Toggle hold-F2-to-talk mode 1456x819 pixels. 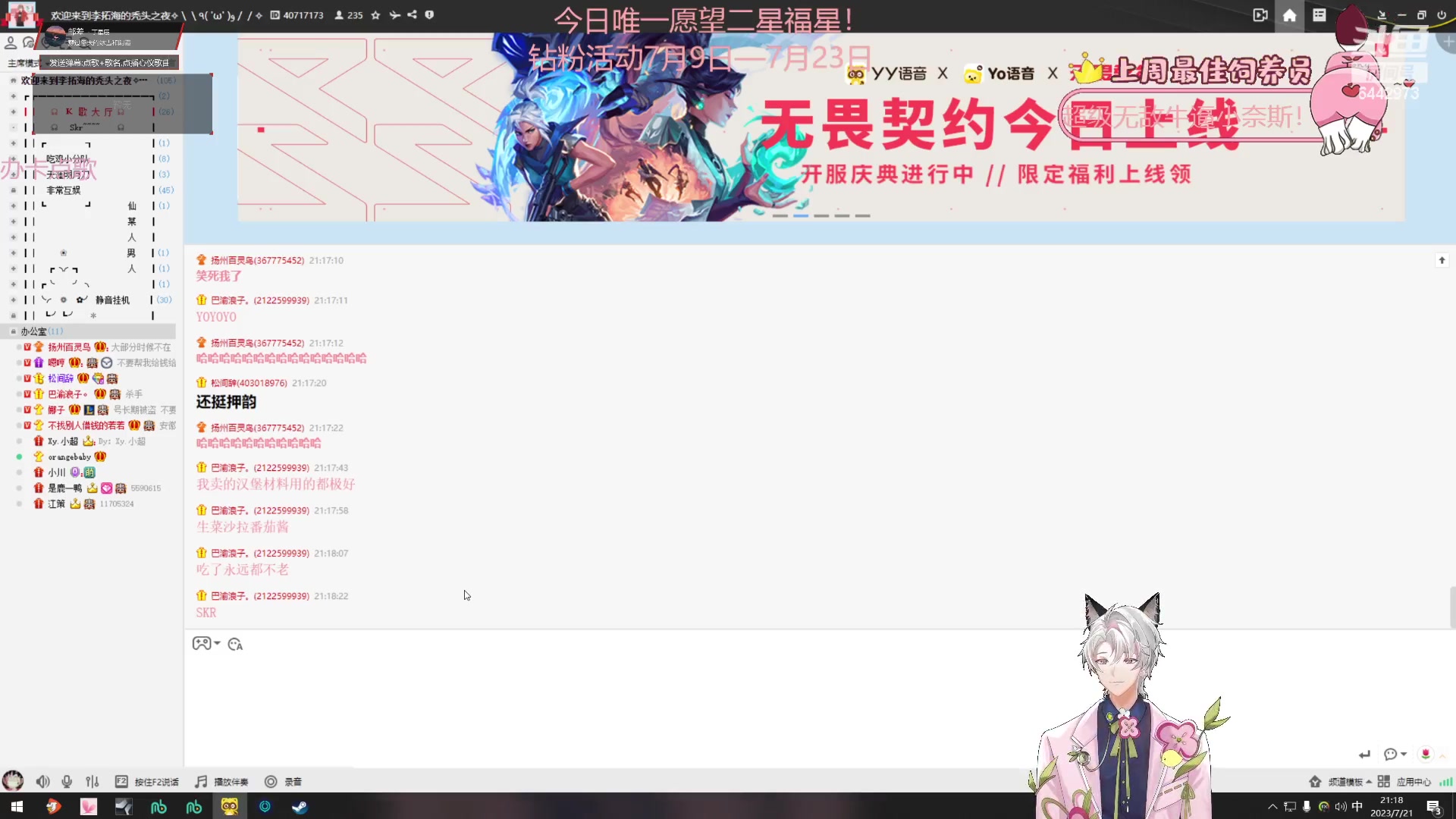(147, 782)
